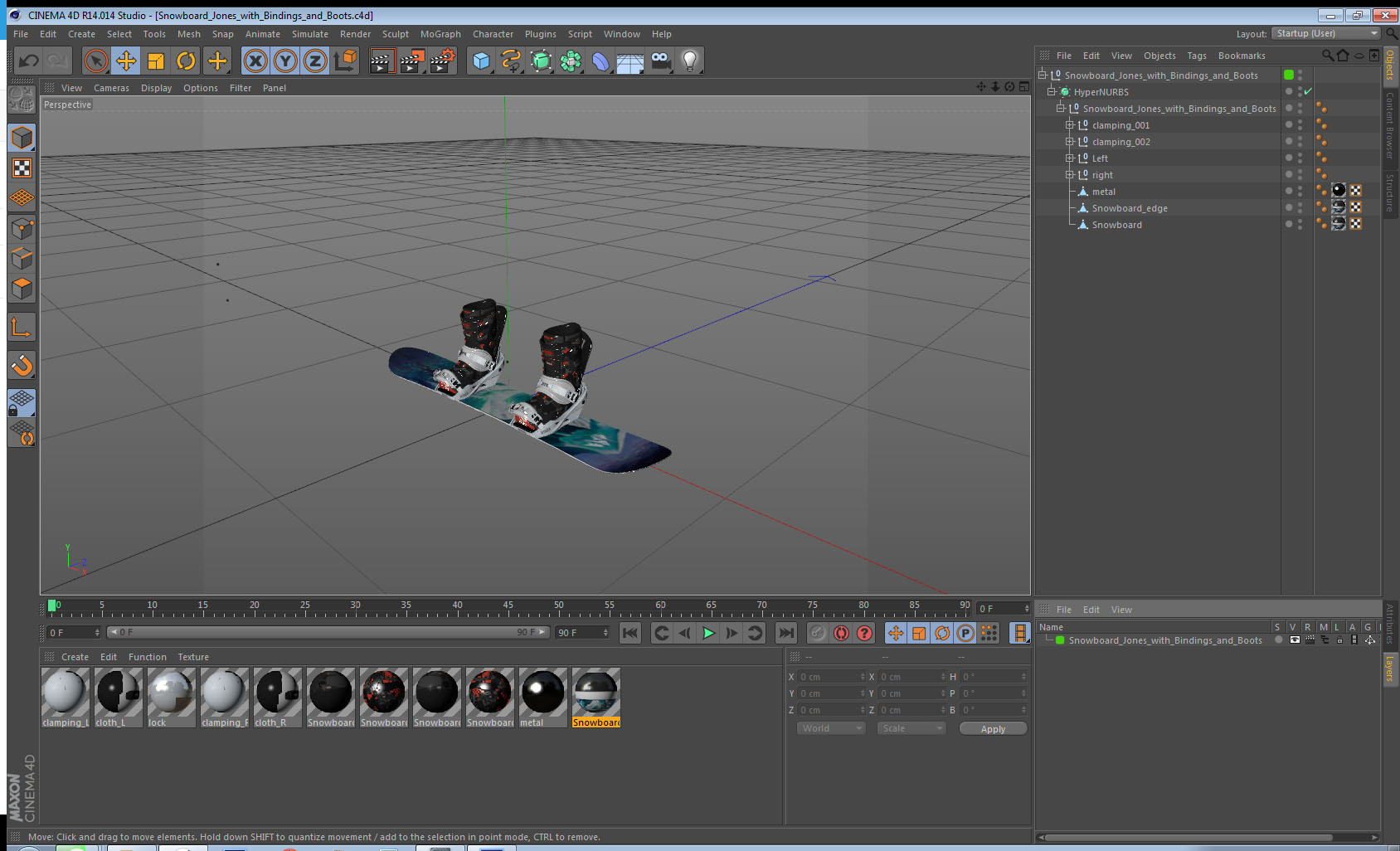The image size is (1400, 851).
Task: Select Polygons mode in left sidebar
Action: (x=22, y=288)
